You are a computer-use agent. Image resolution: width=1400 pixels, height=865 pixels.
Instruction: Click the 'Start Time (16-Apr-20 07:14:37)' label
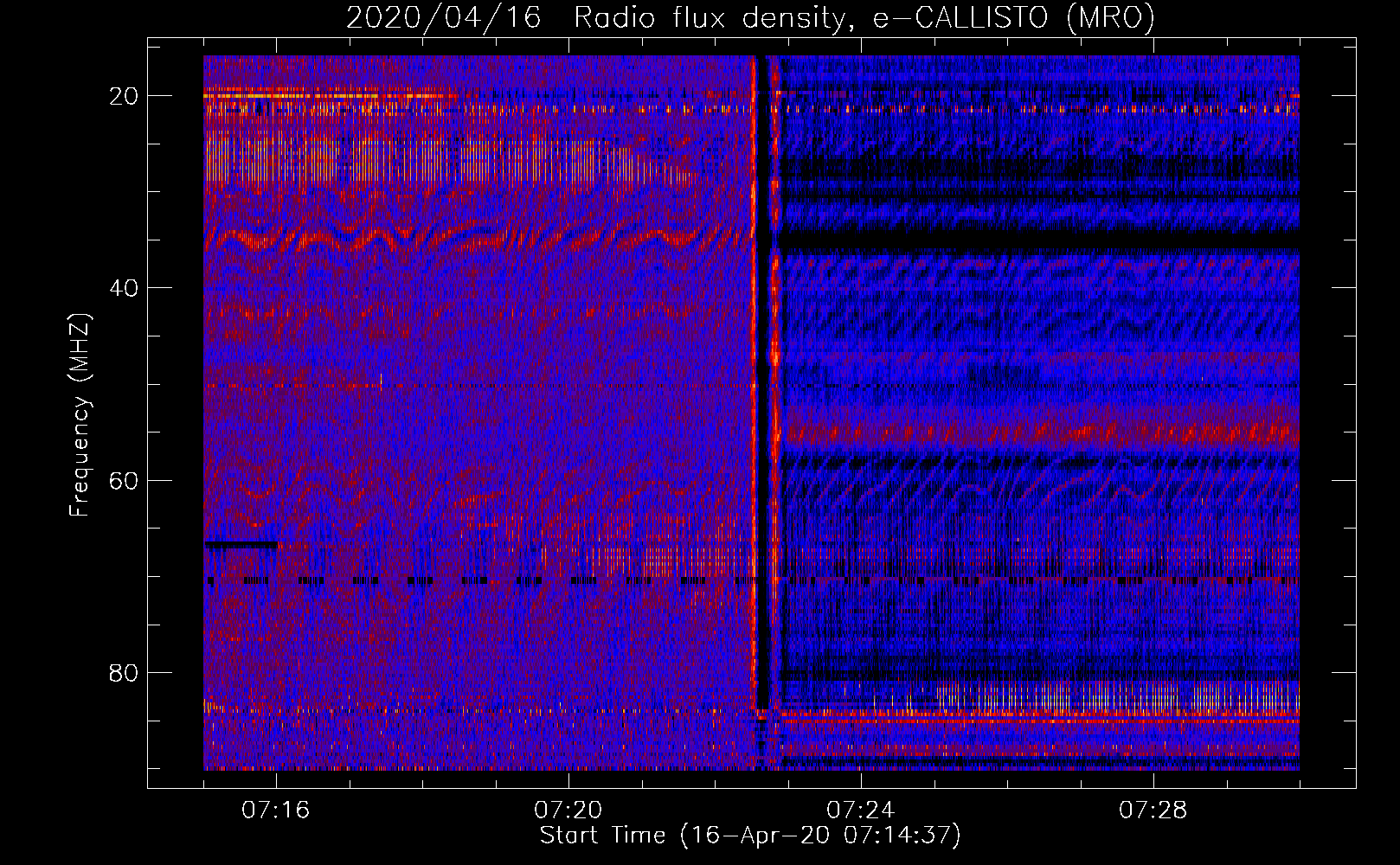point(750,836)
